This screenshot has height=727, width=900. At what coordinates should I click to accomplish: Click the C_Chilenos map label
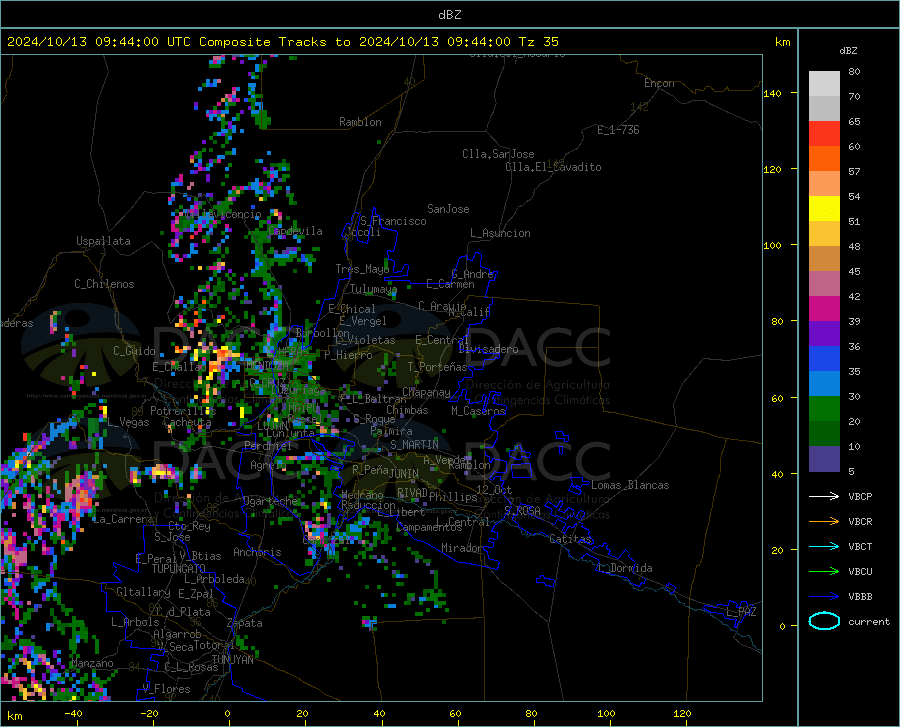[x=104, y=284]
